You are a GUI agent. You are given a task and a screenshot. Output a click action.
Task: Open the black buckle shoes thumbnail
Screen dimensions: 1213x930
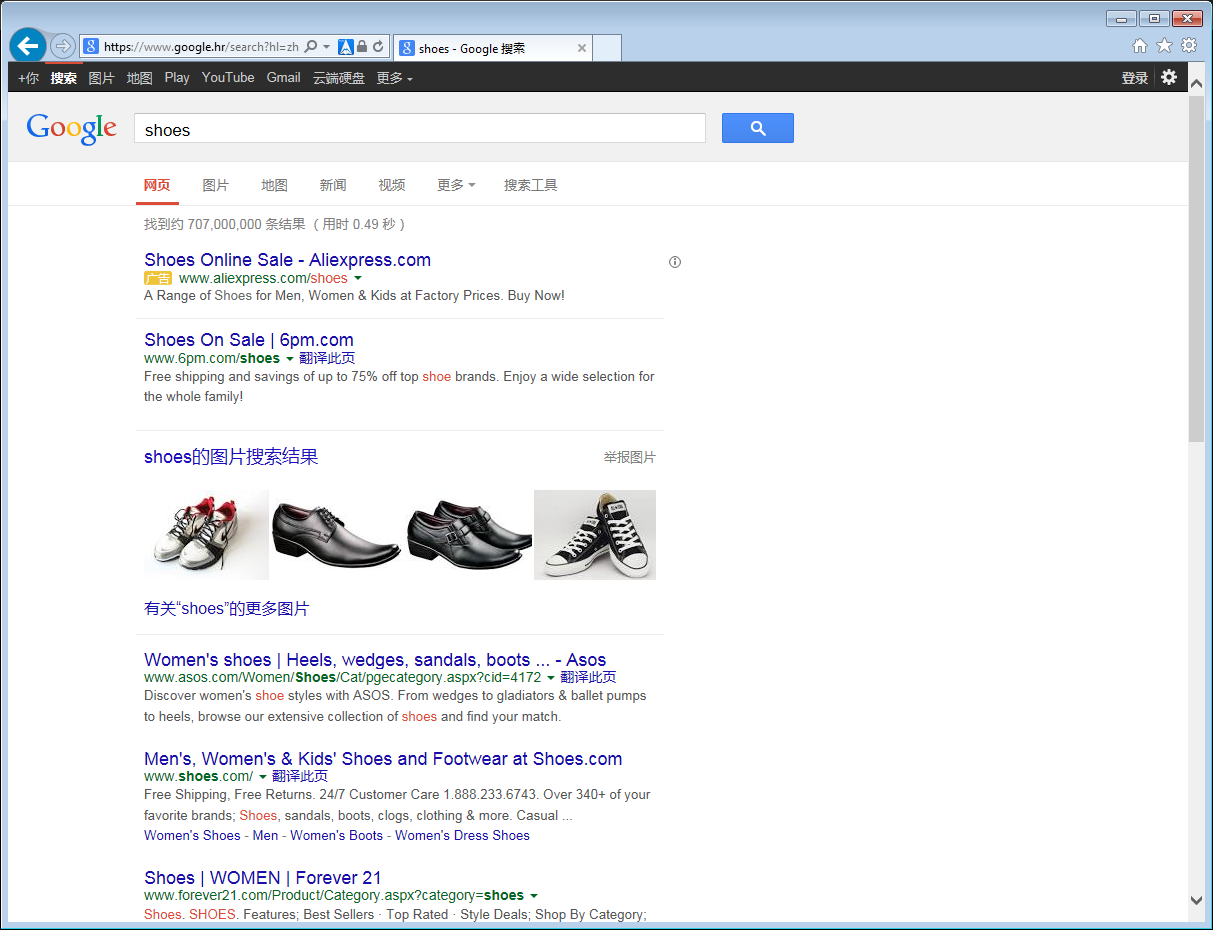(469, 535)
